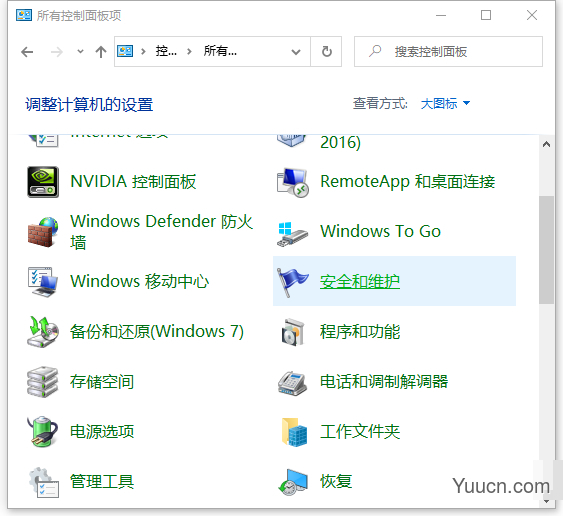Screen dimensions: 563x516
Task: Open the 安全和维护 link
Action: click(x=360, y=282)
